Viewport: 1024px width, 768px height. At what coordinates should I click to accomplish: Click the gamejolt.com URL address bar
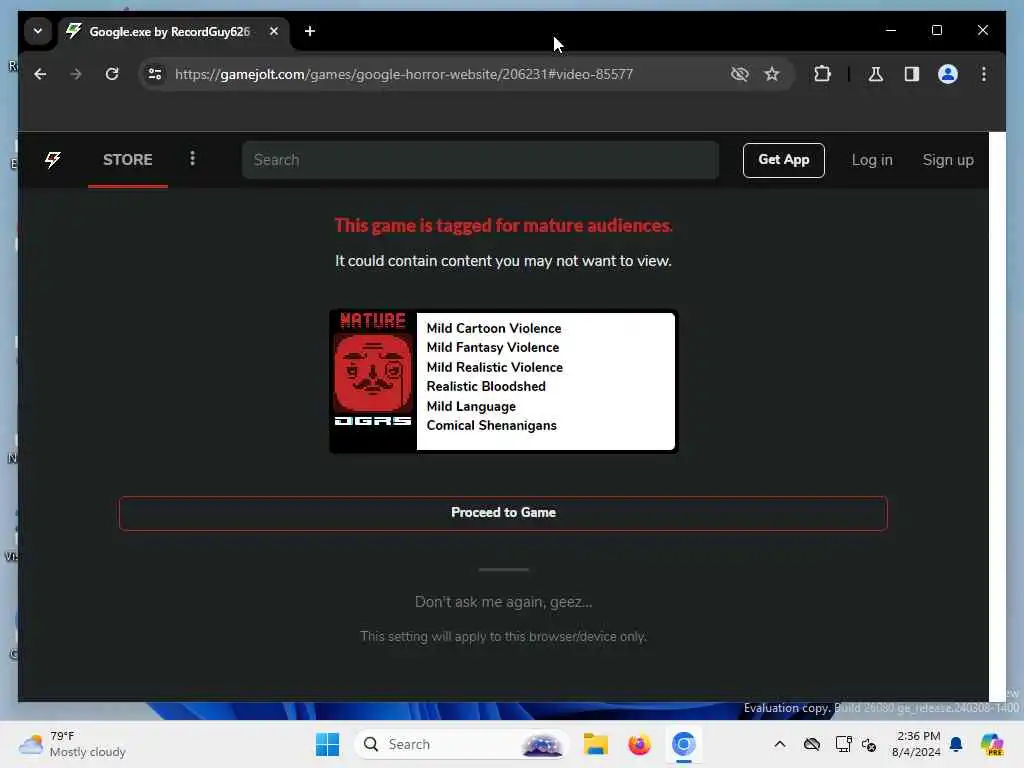tap(404, 74)
